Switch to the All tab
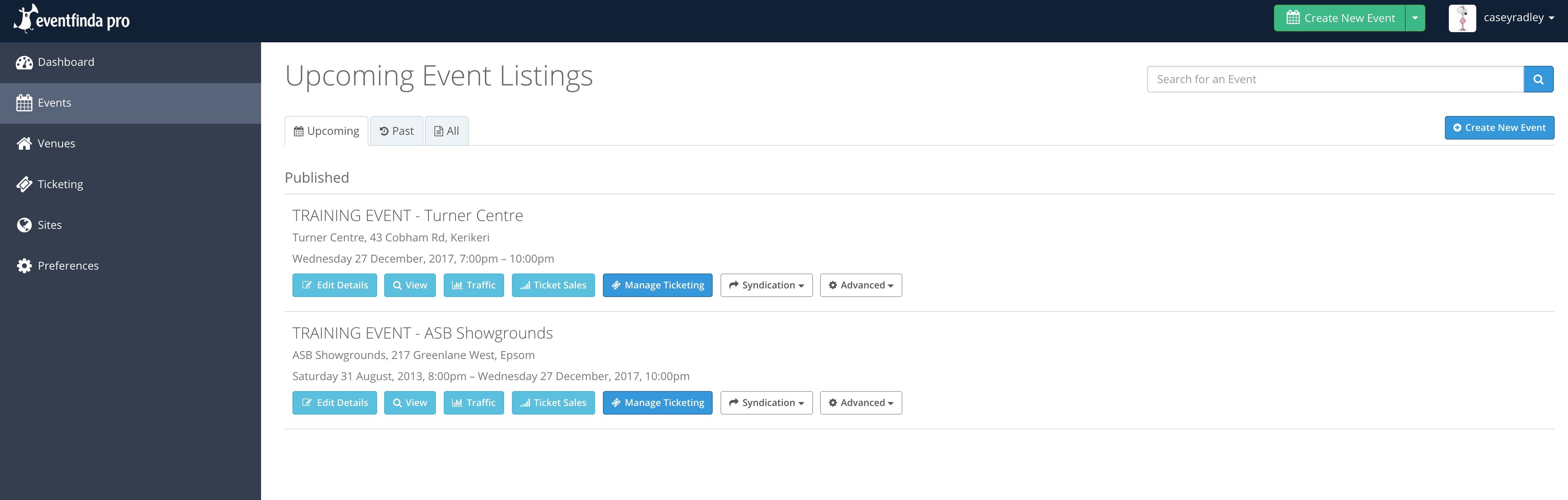 coord(446,131)
